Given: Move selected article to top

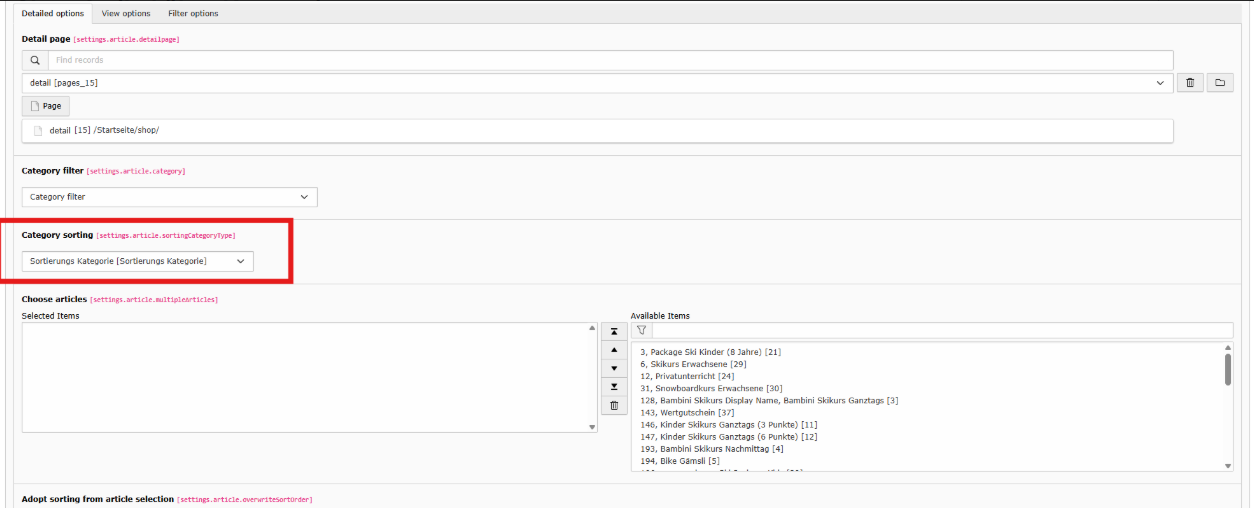Looking at the screenshot, I should click(614, 331).
